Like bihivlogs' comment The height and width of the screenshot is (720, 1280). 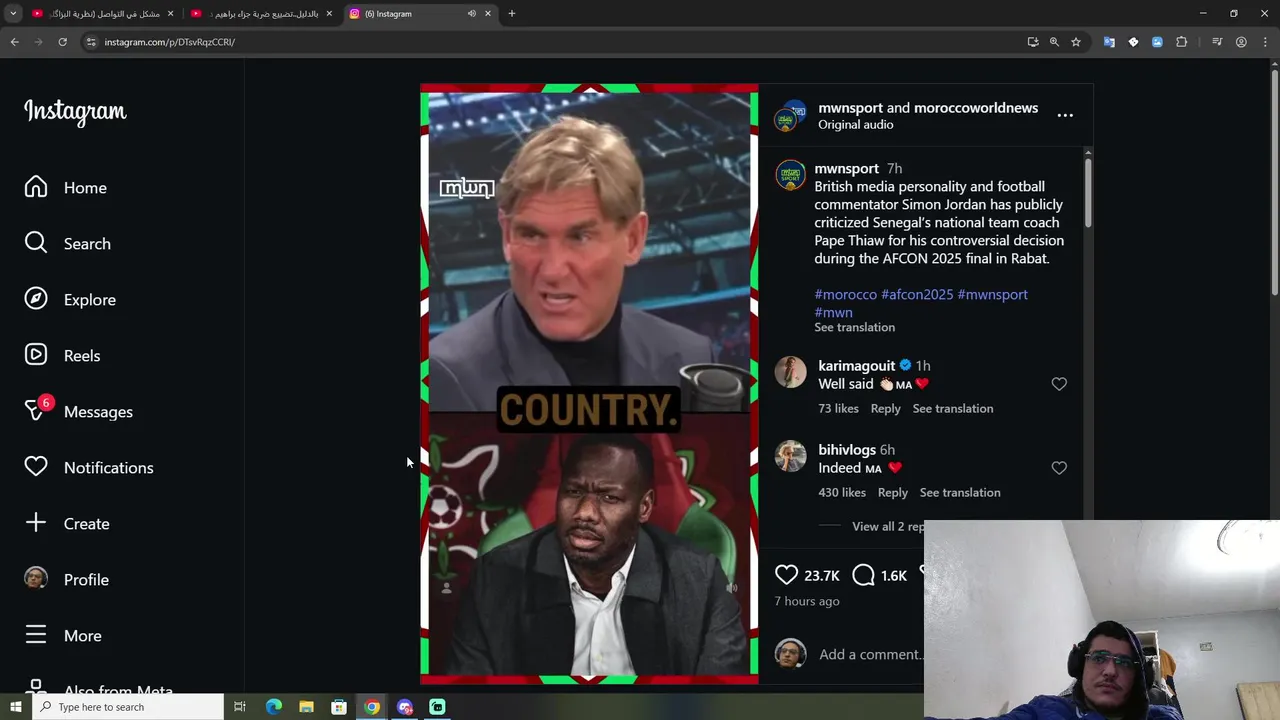click(1059, 468)
